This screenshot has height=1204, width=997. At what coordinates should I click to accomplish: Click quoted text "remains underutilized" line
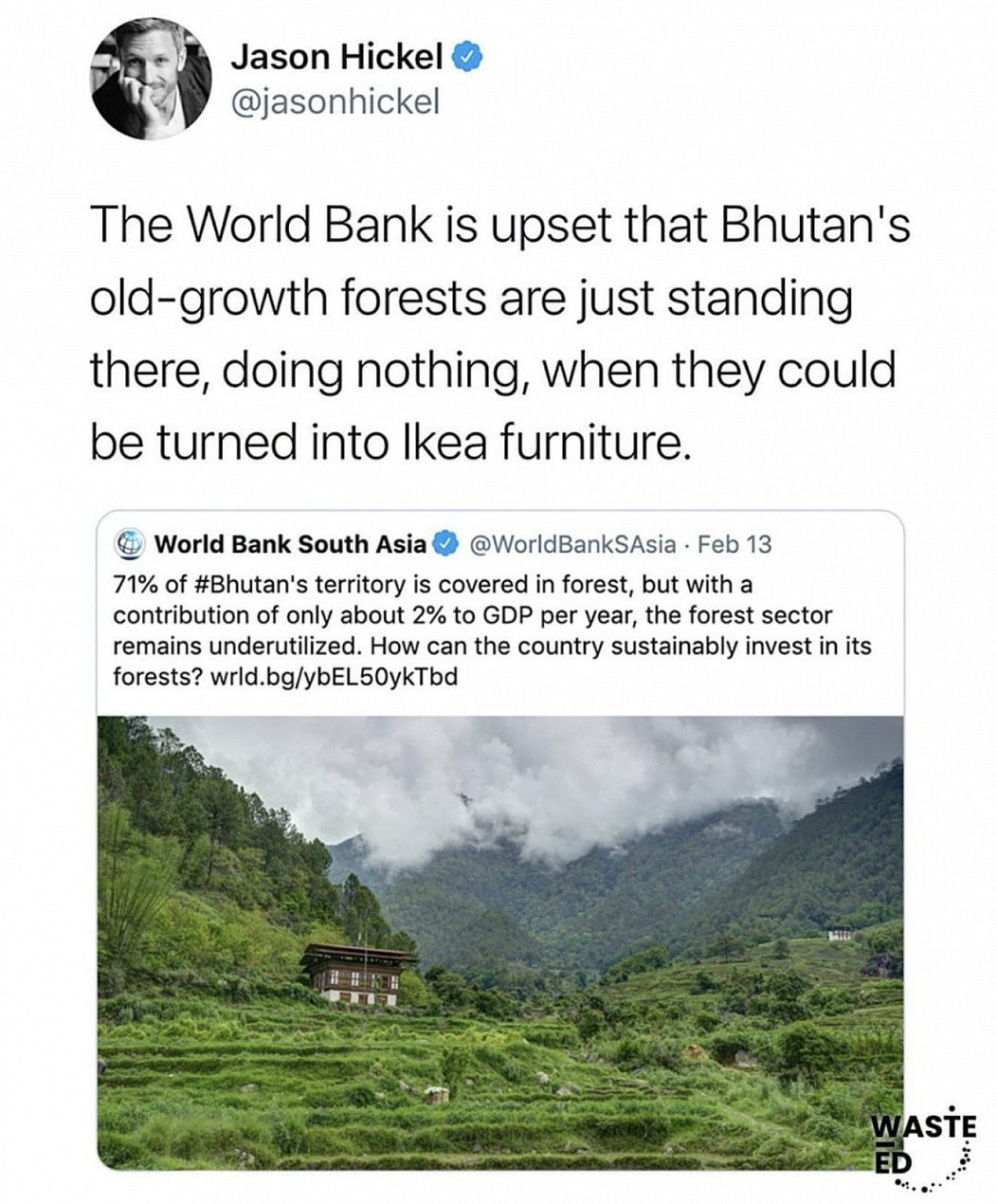tap(237, 647)
